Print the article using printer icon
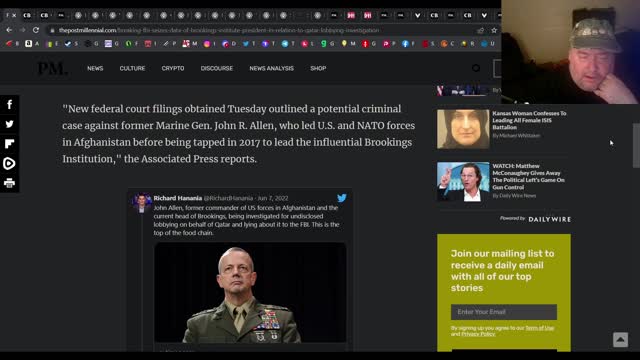This screenshot has height=360, width=640. [9, 183]
